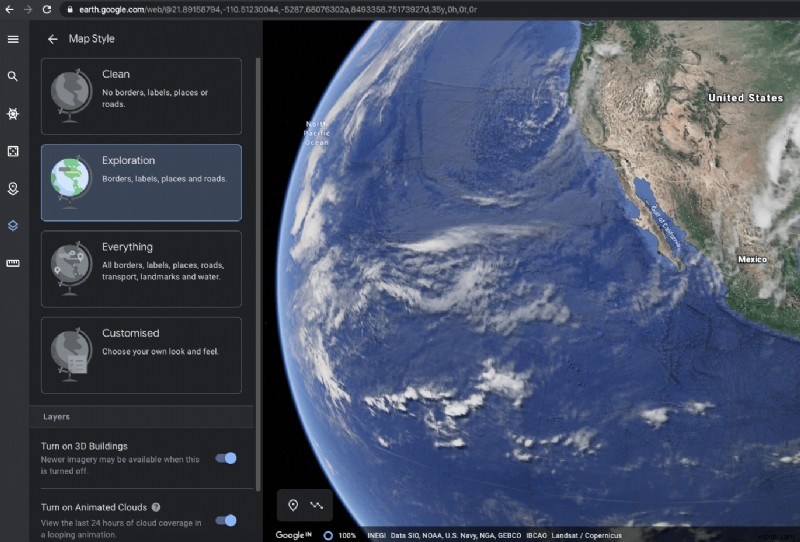Open the hamburger main menu

point(13,39)
